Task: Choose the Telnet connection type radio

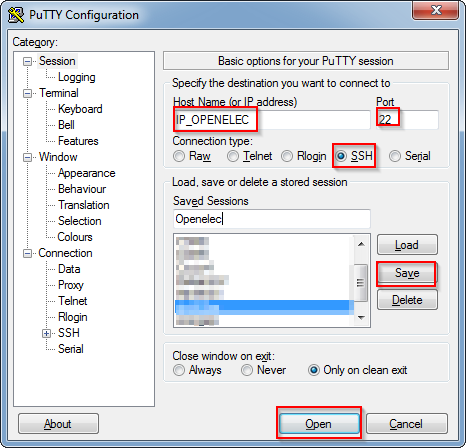Action: pyautogui.click(x=233, y=156)
